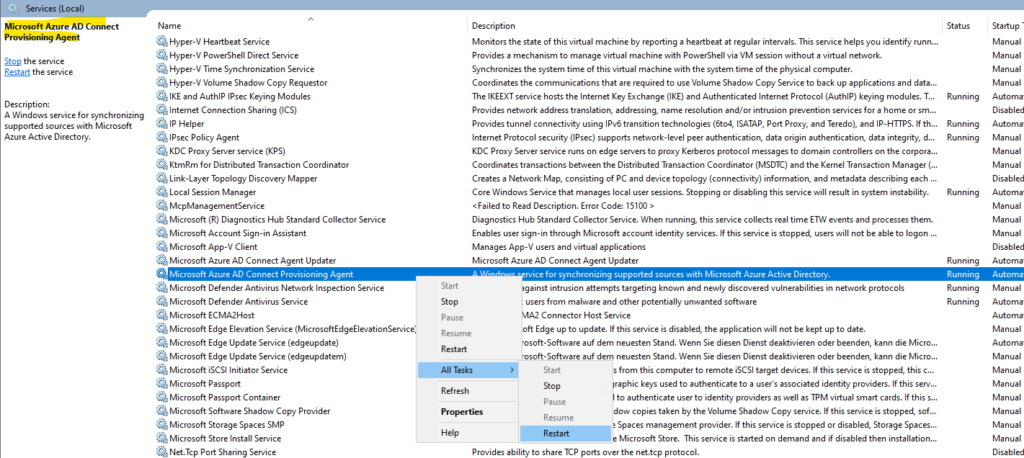
Task: Select the Services (Local) pane title
Action: coord(54,8)
